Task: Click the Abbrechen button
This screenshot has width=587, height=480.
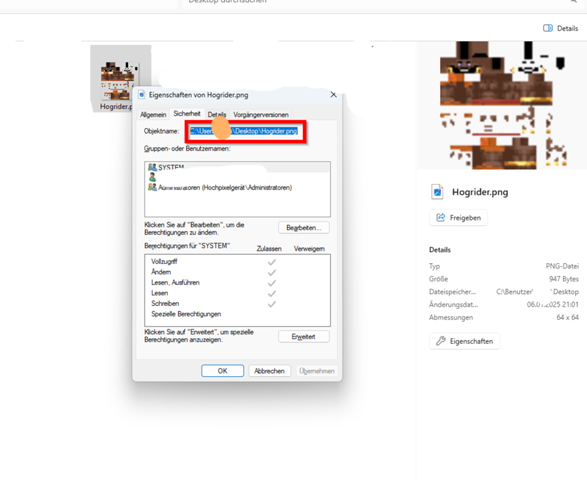Action: tap(269, 371)
